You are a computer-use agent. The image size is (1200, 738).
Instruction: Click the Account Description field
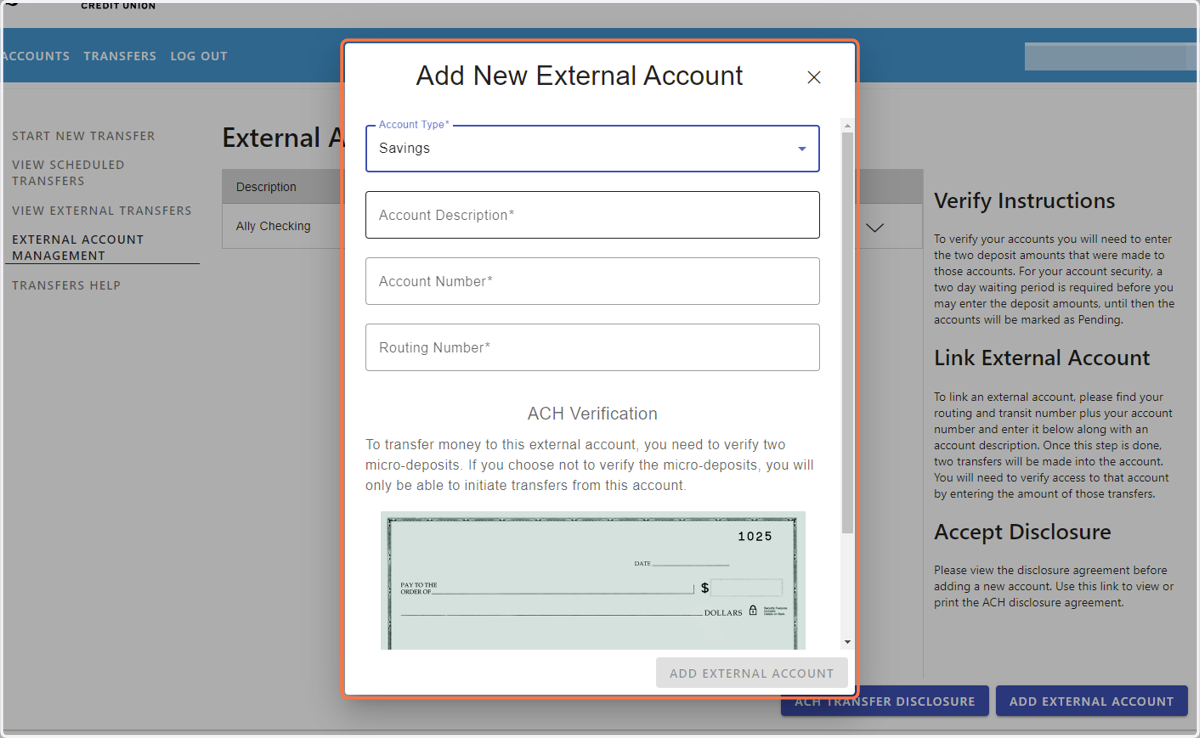click(x=592, y=215)
